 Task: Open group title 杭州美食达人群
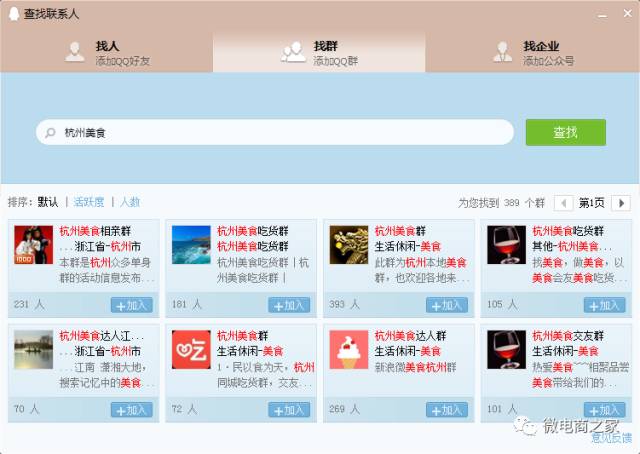click(x=411, y=336)
